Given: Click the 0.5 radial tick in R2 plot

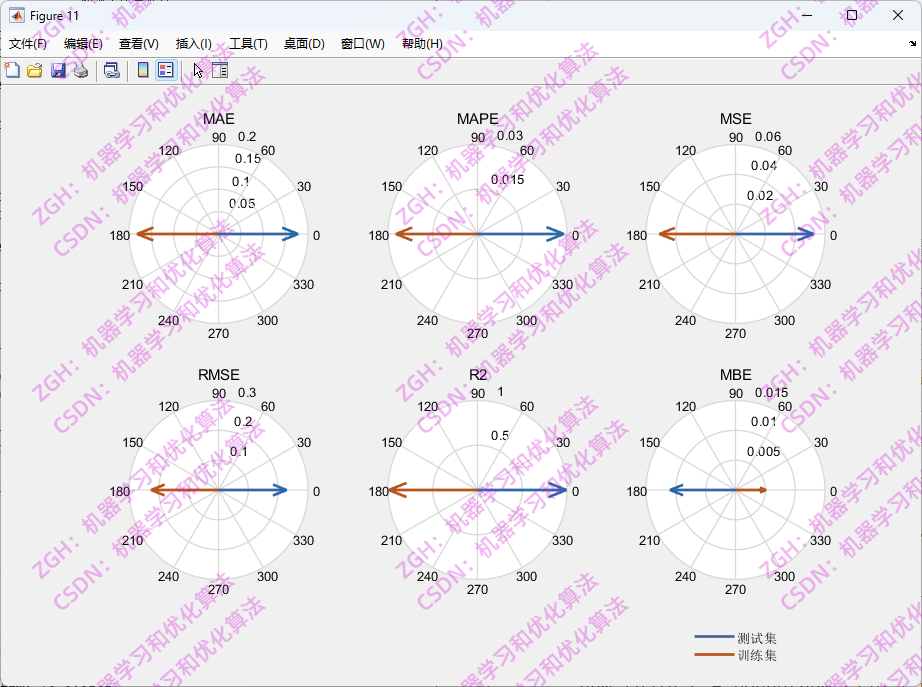Looking at the screenshot, I should 500,435.
